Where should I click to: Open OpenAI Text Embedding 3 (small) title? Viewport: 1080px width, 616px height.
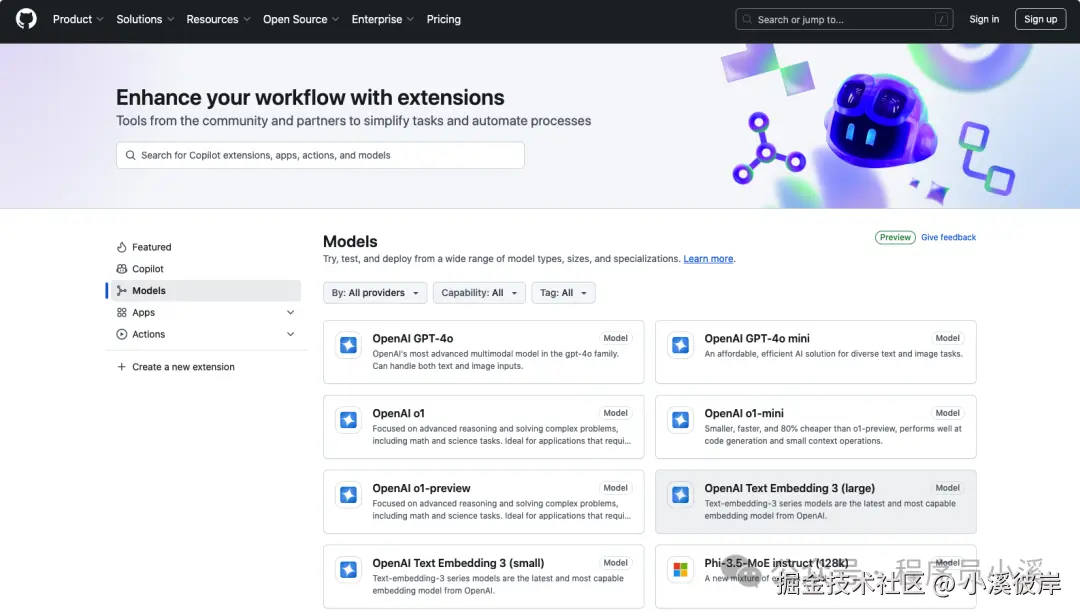pos(458,563)
